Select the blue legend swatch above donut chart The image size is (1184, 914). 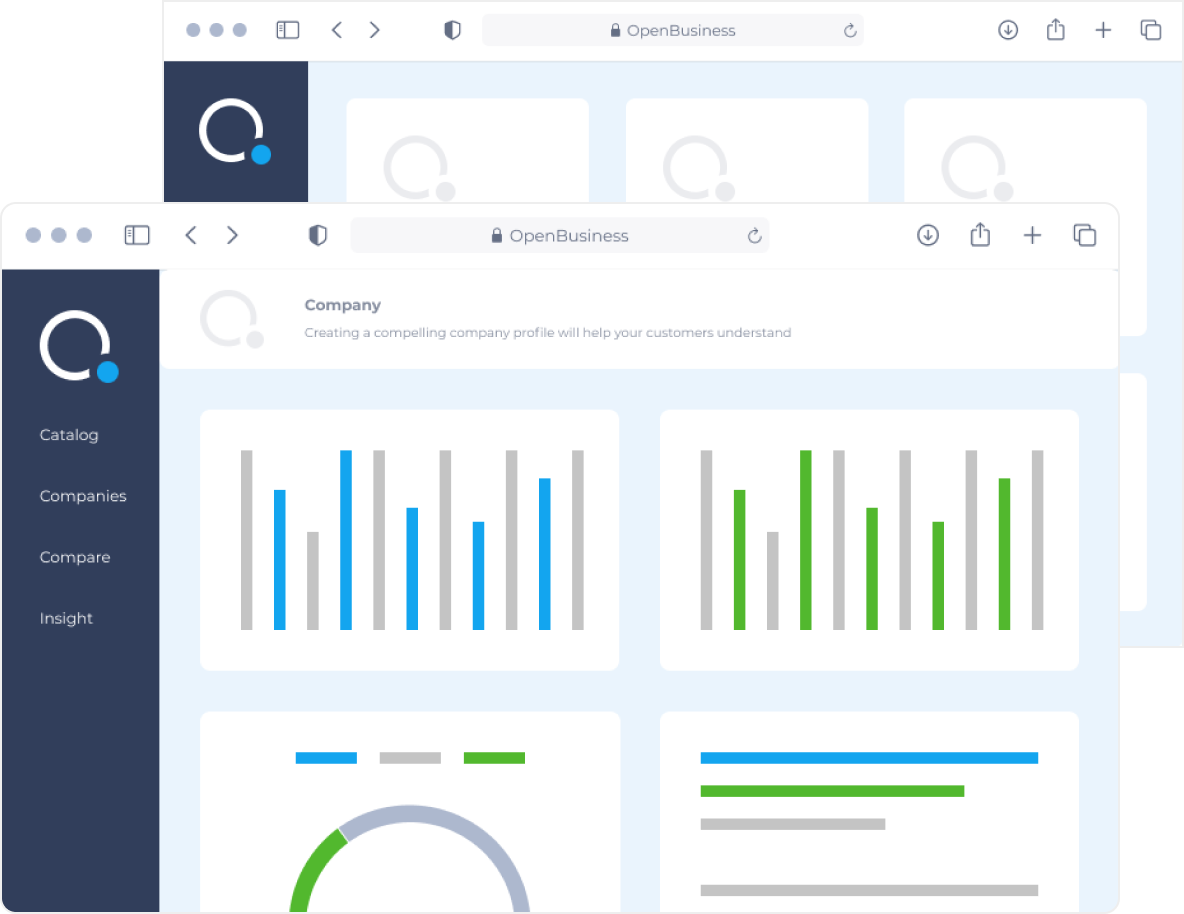(326, 758)
